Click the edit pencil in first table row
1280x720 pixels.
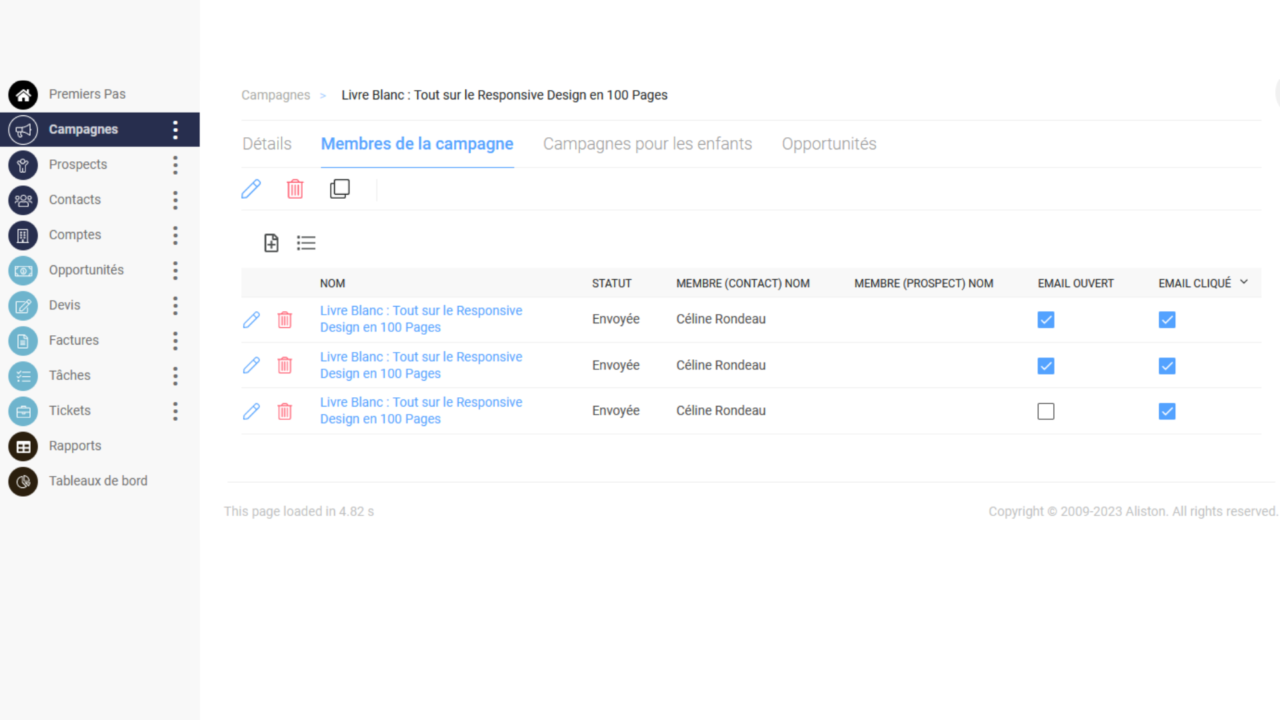251,320
